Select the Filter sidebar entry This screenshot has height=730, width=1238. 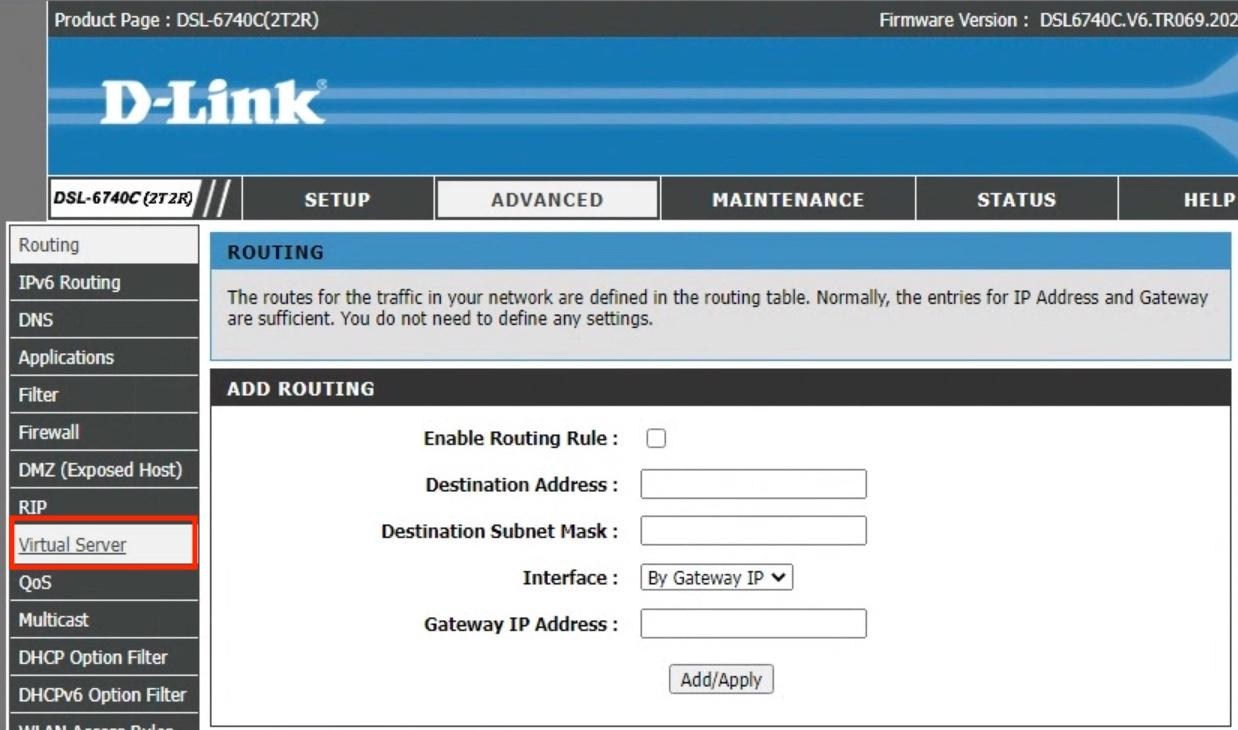[38, 395]
